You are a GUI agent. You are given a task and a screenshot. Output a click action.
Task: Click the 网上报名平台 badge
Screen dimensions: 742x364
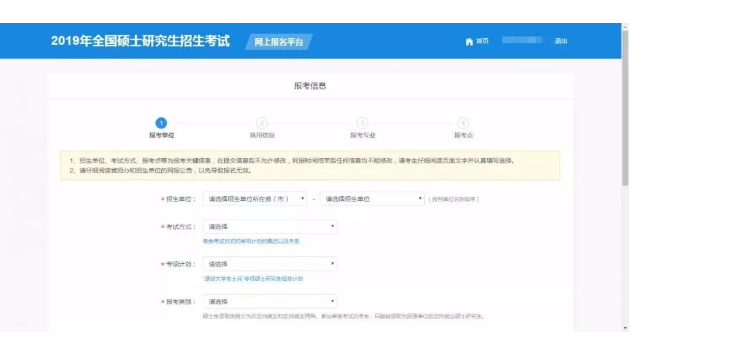279,42
